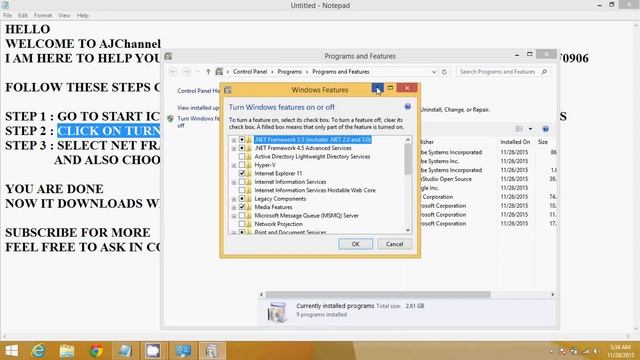Switch to Notepad taskbar icon
This screenshot has width=640, height=360.
click(124, 351)
